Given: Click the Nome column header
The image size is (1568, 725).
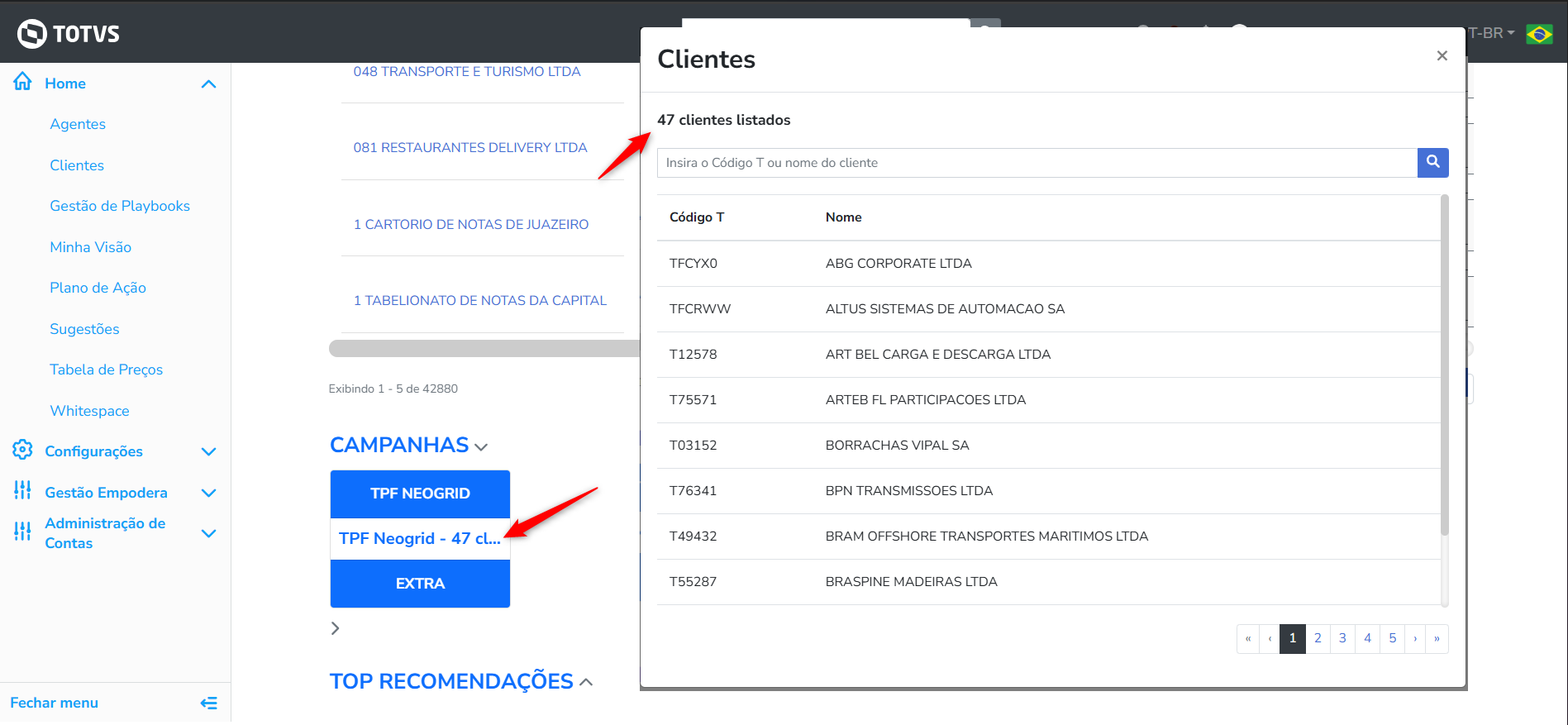Looking at the screenshot, I should [843, 217].
